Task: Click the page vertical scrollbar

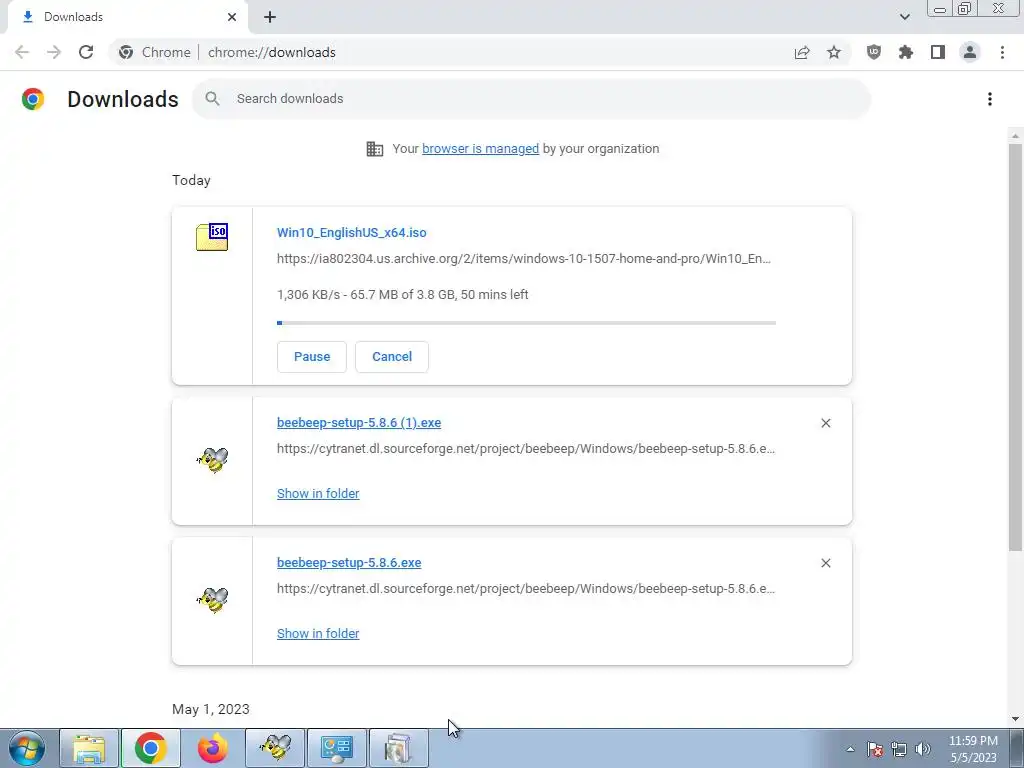Action: [1015, 346]
